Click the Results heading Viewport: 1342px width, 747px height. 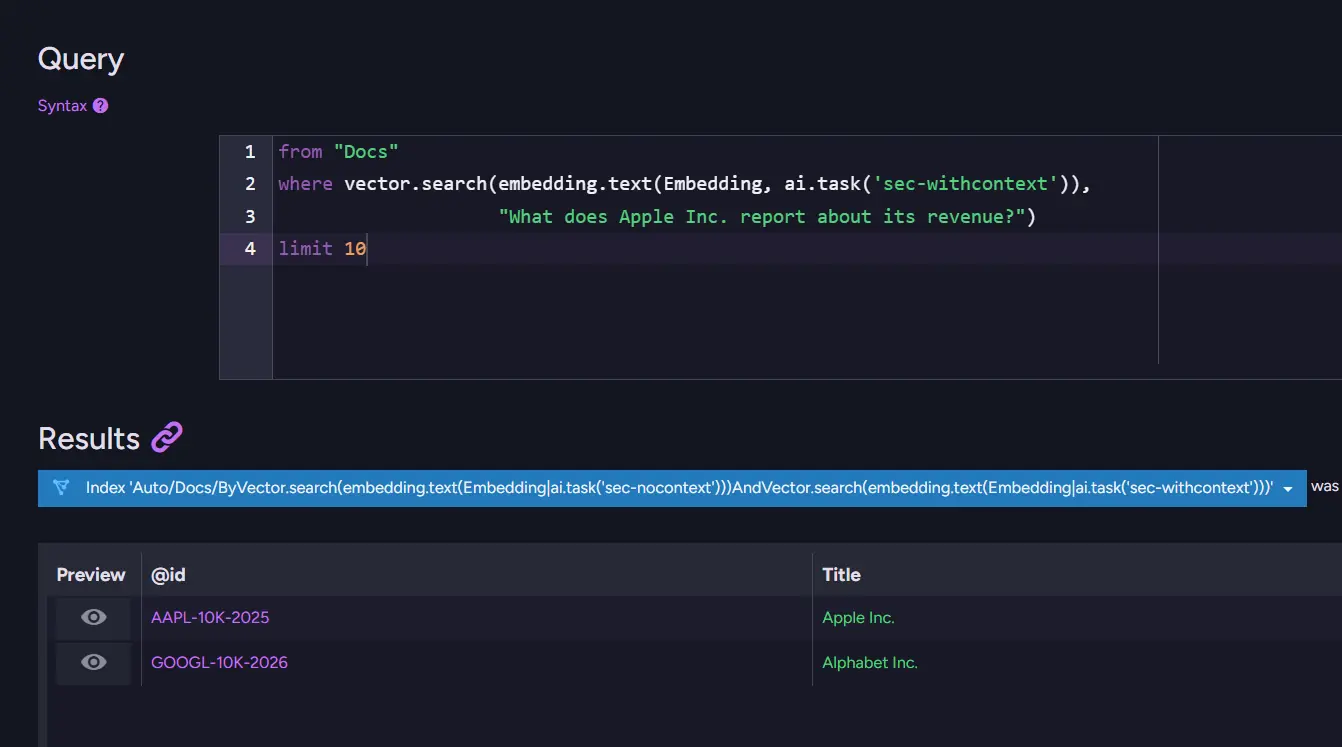(x=89, y=438)
